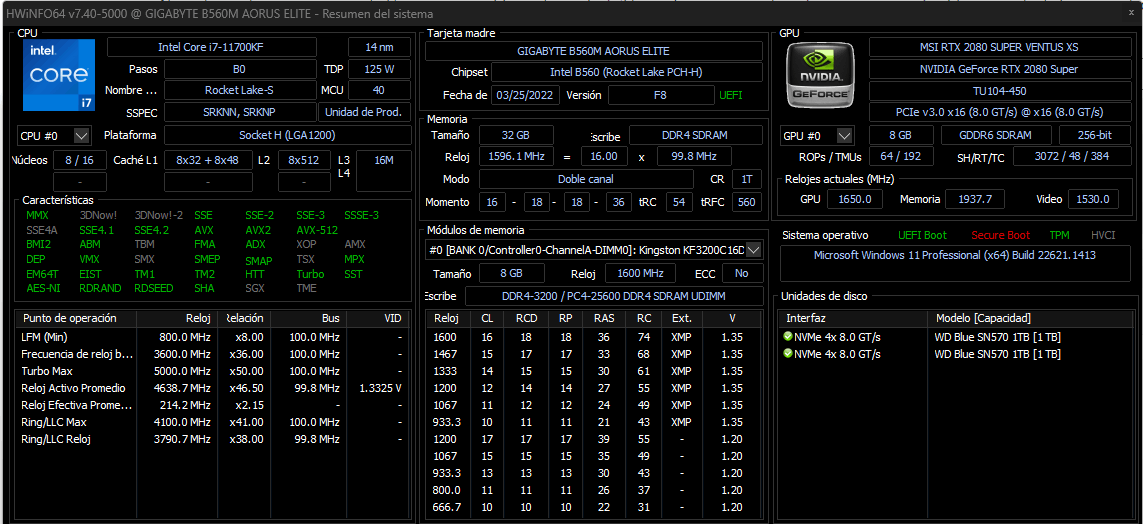The height and width of the screenshot is (524, 1143).
Task: Close the Resumen del sistema window
Action: [x=1131, y=12]
